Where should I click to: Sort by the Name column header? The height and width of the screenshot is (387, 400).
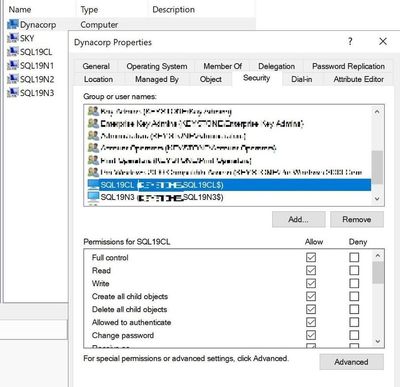(20, 10)
